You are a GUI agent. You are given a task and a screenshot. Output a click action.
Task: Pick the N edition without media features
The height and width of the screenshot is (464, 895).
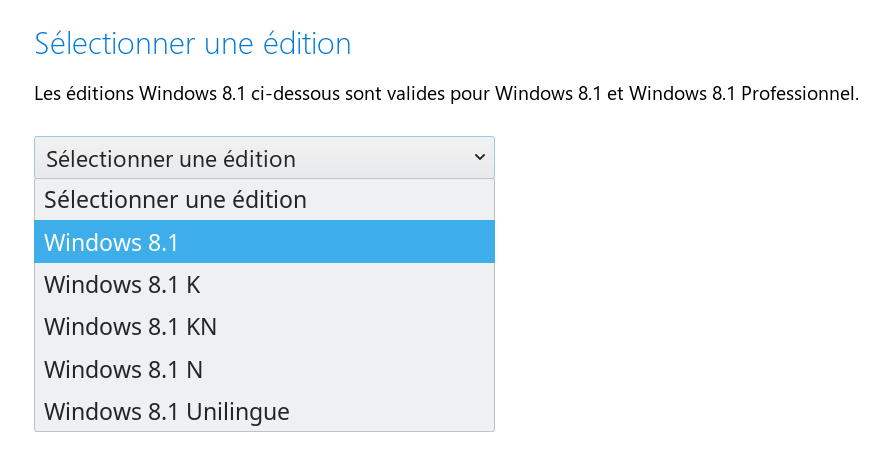264,369
